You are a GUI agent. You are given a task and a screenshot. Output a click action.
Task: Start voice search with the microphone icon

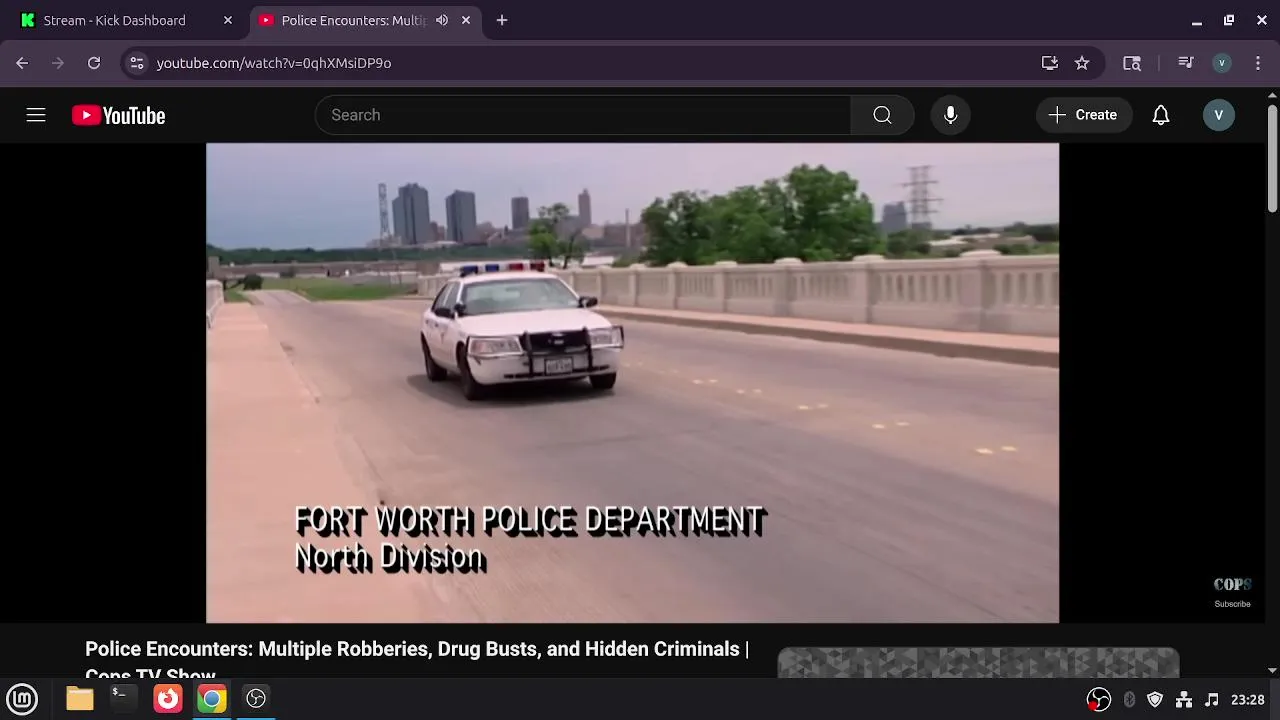point(950,115)
